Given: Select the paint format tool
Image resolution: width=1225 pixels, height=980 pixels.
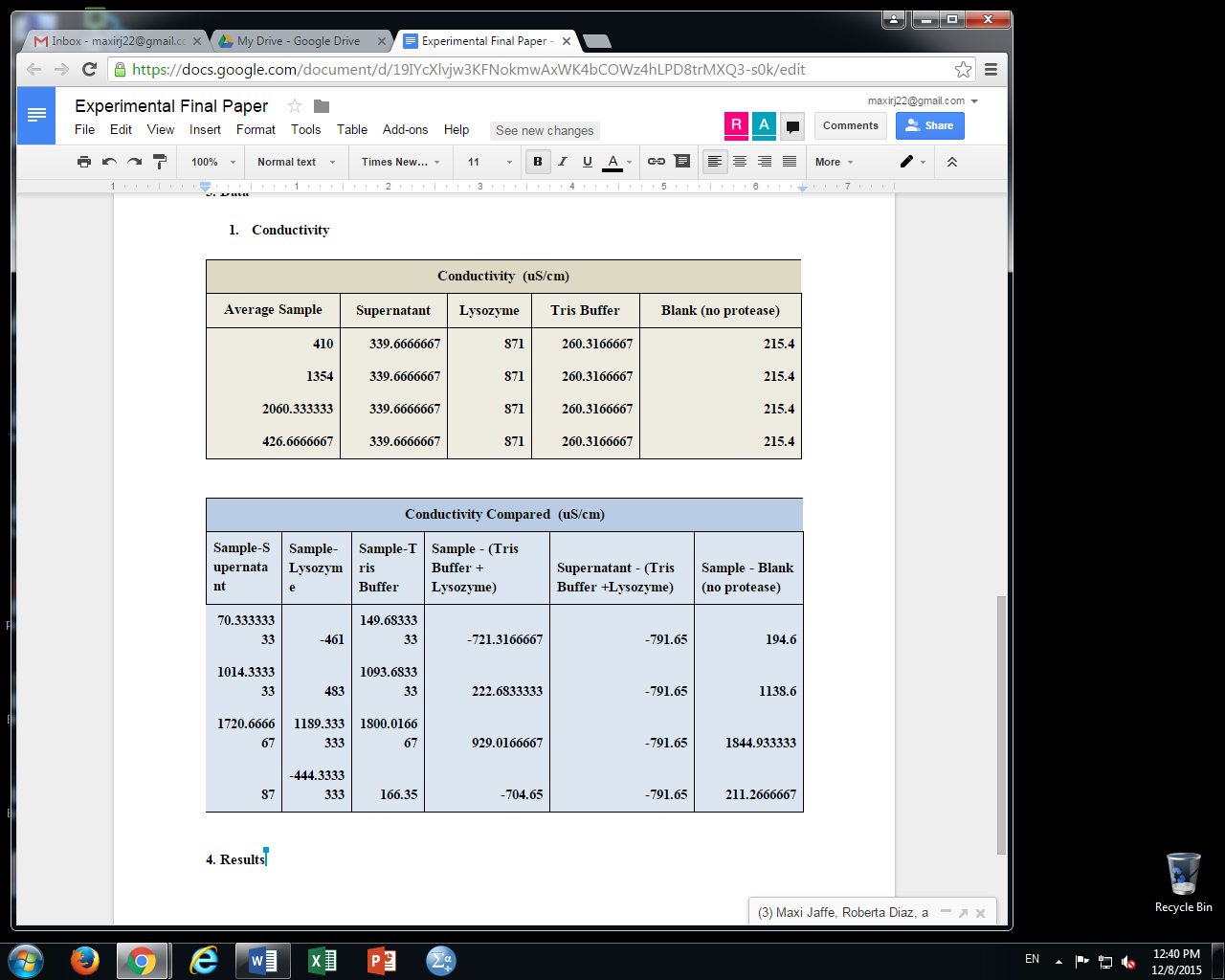Looking at the screenshot, I should (160, 162).
